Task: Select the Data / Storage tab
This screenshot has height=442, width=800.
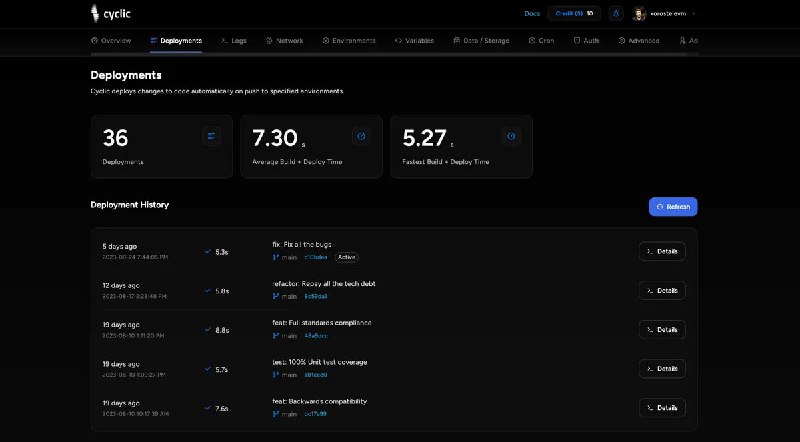Action: tap(481, 41)
